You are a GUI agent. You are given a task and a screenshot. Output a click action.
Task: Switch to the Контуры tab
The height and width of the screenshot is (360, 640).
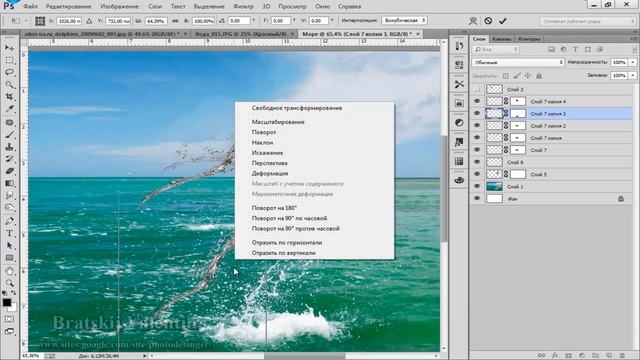click(x=529, y=39)
